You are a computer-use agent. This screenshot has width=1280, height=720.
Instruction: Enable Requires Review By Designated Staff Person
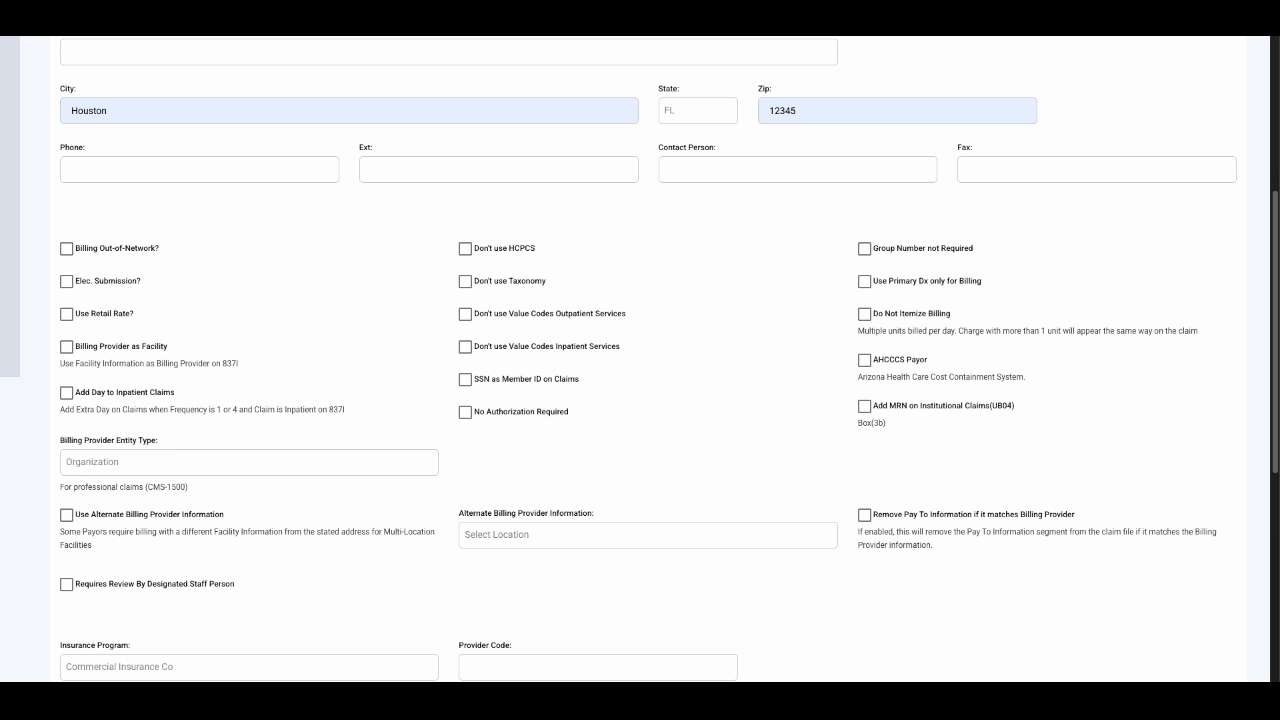[66, 584]
